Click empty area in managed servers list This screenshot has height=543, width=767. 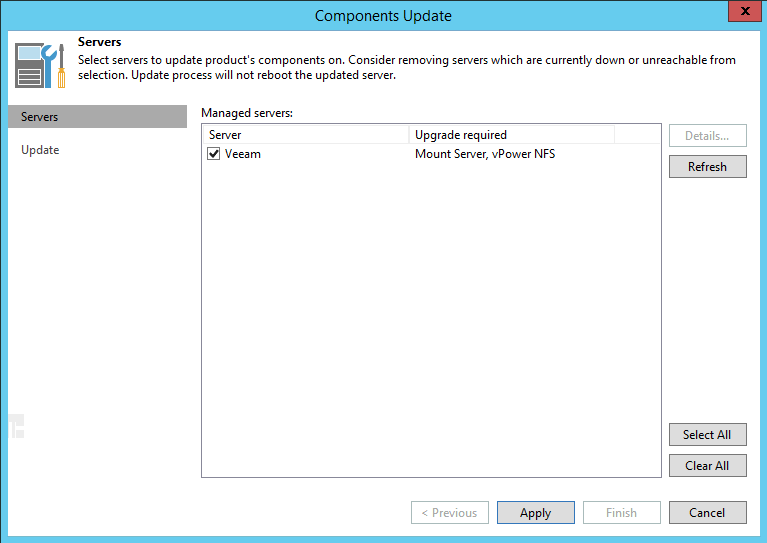430,320
